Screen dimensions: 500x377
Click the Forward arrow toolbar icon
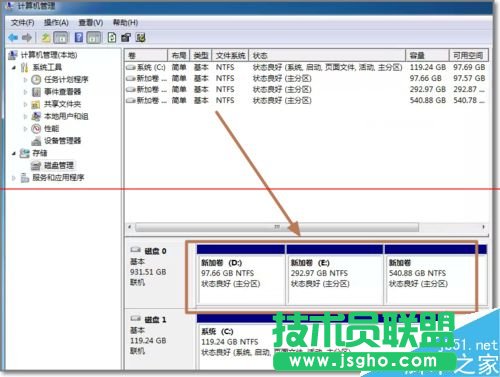pos(27,38)
